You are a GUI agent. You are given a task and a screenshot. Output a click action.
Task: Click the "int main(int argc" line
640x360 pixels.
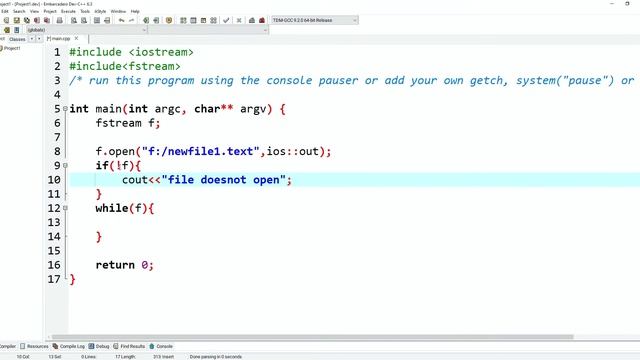177,109
